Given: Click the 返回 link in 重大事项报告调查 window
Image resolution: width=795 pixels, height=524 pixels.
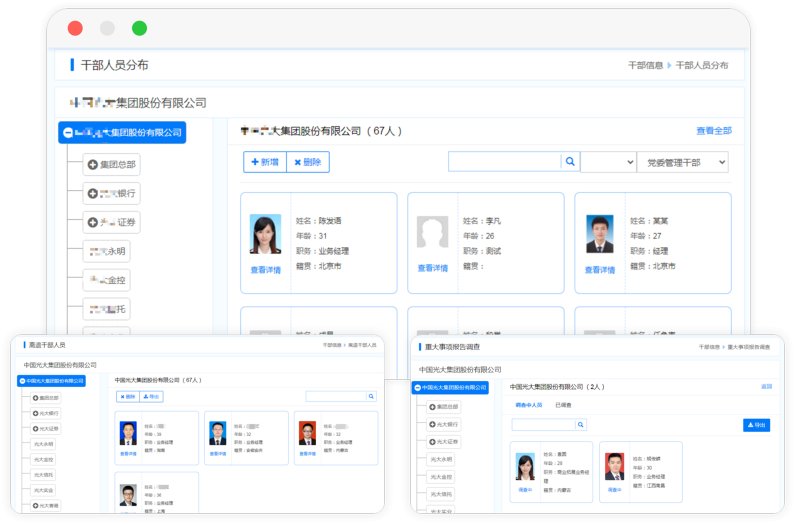Looking at the screenshot, I should (x=767, y=387).
